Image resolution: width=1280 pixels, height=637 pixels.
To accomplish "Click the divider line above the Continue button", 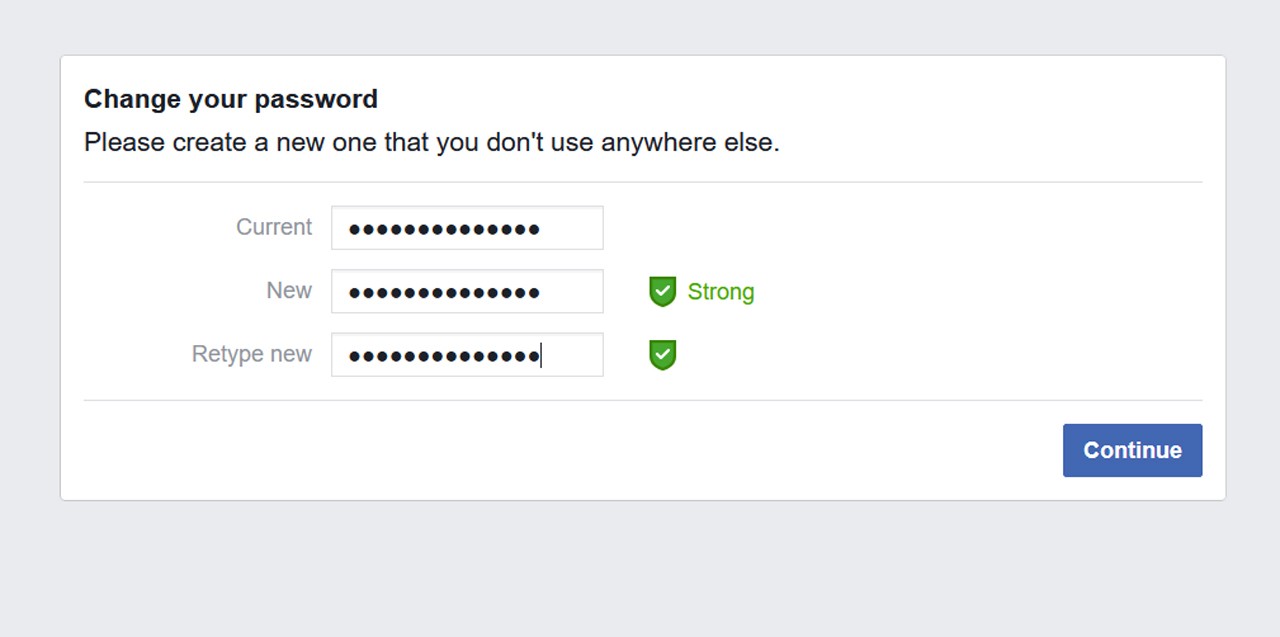I will coord(642,401).
